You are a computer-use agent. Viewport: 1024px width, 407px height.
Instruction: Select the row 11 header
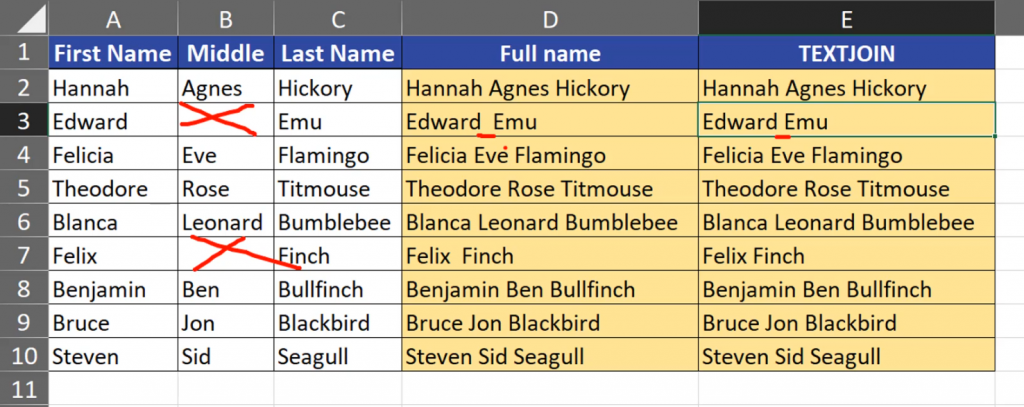tap(24, 390)
